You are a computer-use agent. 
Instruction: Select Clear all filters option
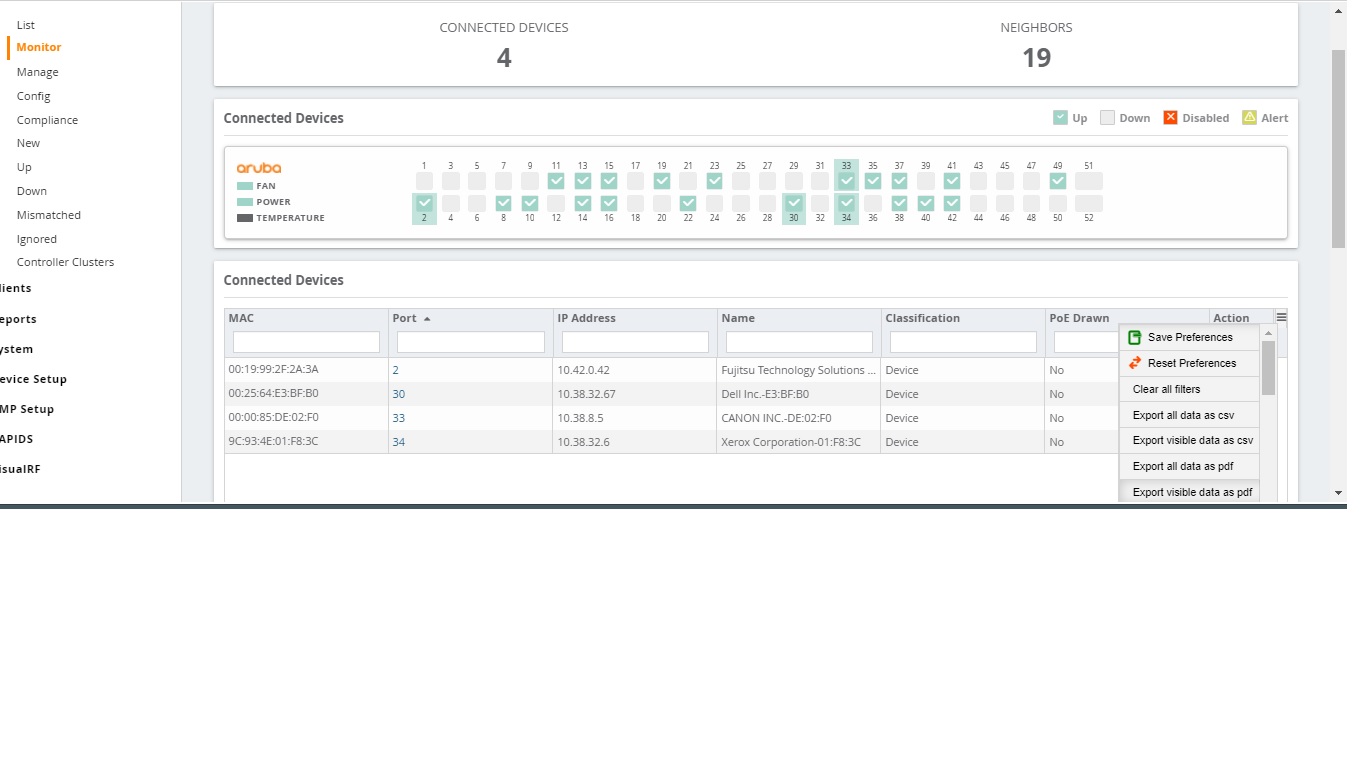(1189, 389)
